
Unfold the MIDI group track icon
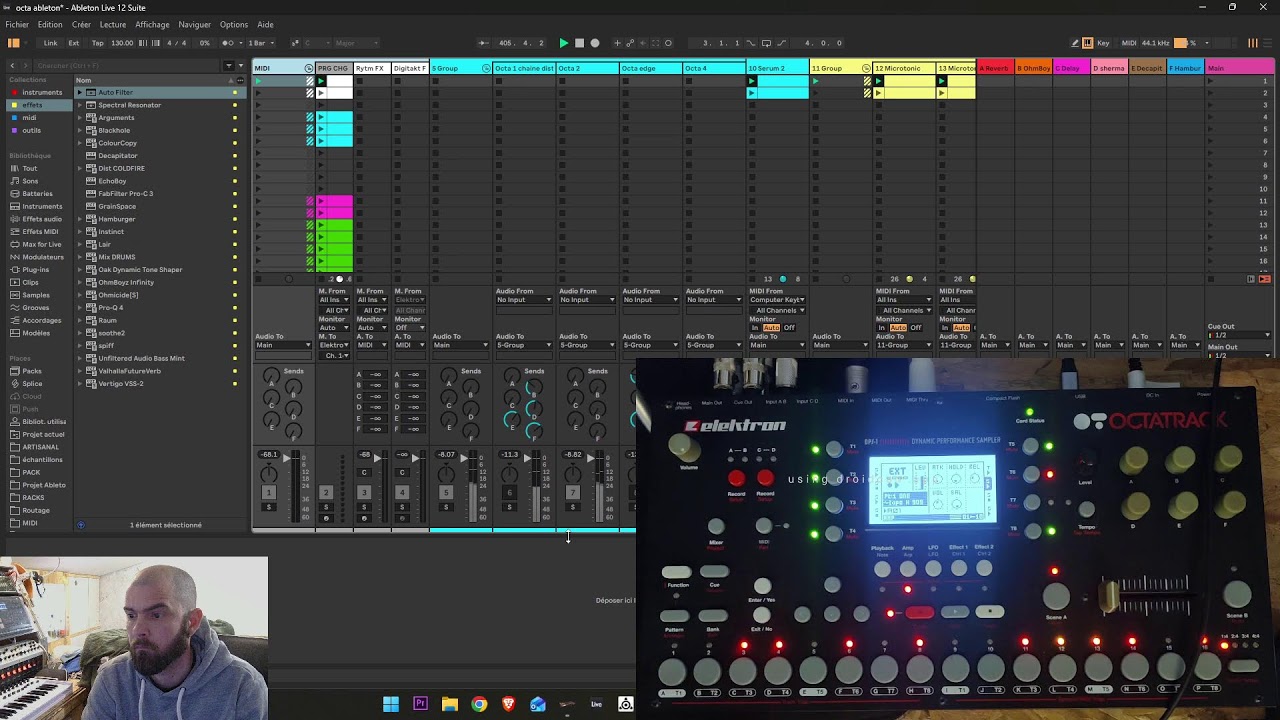(309, 68)
